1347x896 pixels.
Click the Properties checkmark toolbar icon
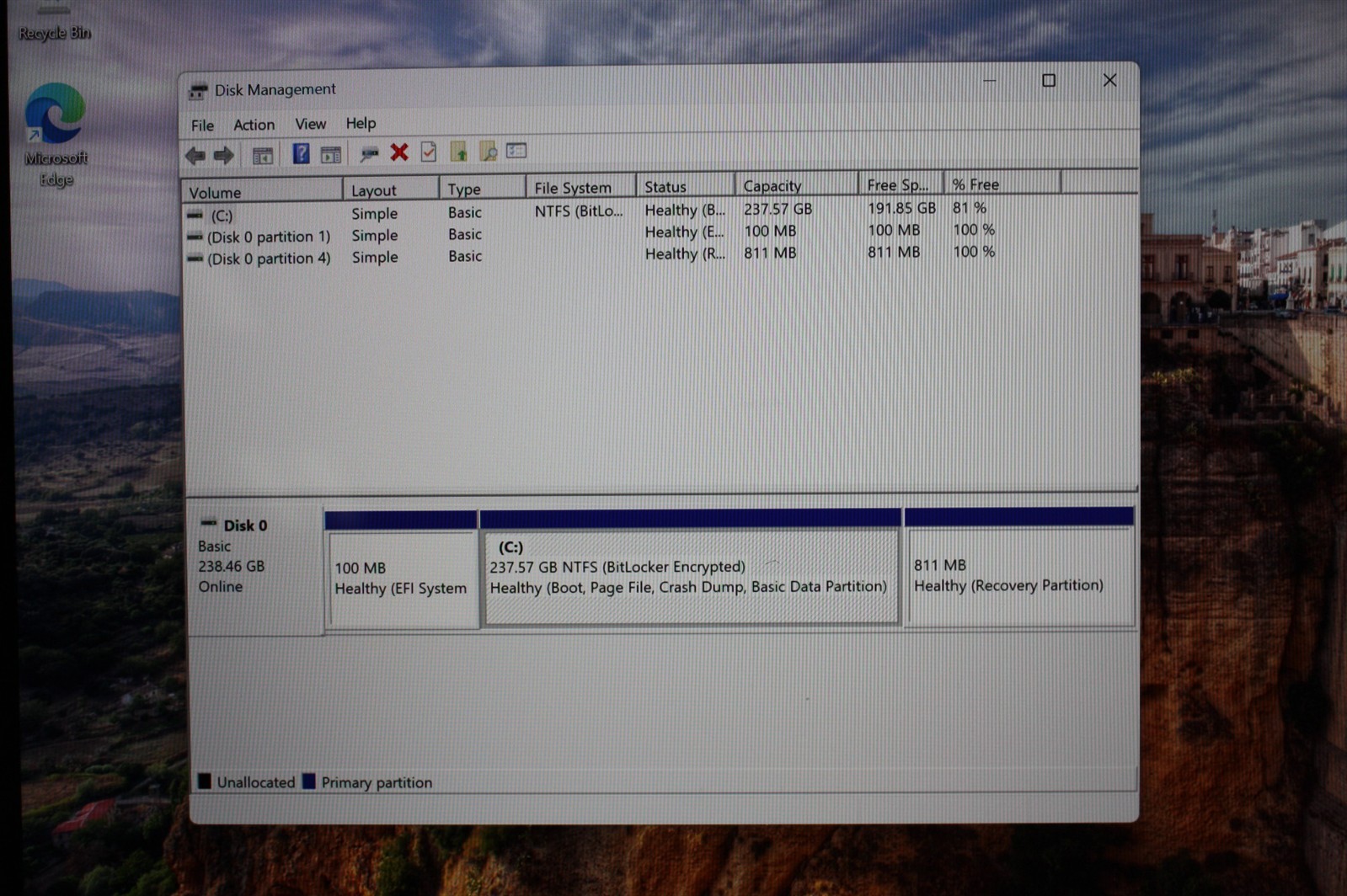(429, 152)
